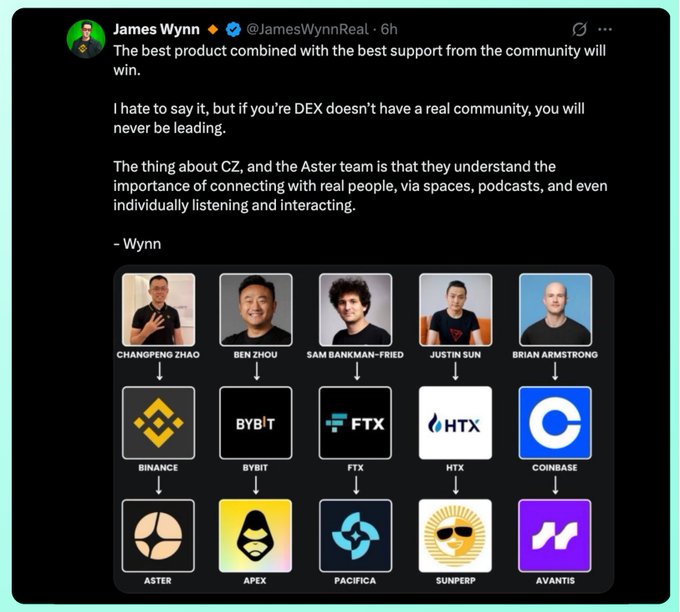This screenshot has width=680, height=612.
Task: Click the HTX logo tile
Action: tap(455, 423)
